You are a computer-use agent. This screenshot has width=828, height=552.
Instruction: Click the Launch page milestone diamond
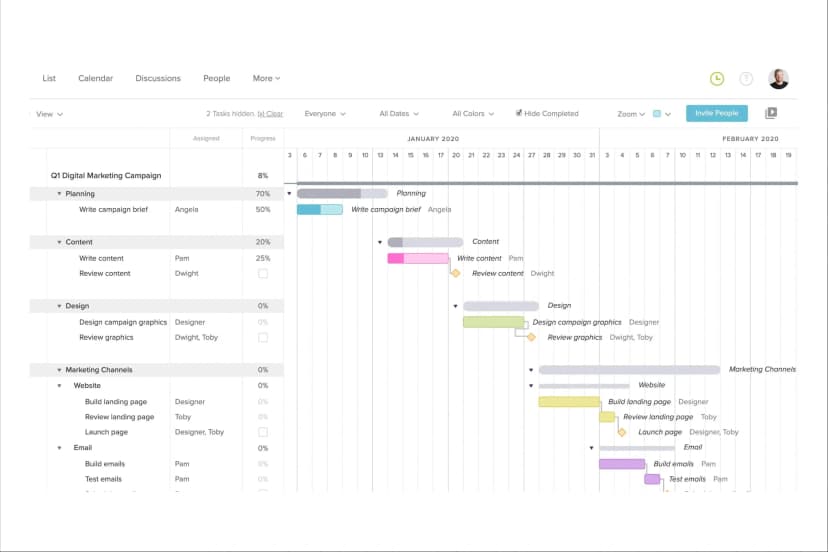pos(622,432)
